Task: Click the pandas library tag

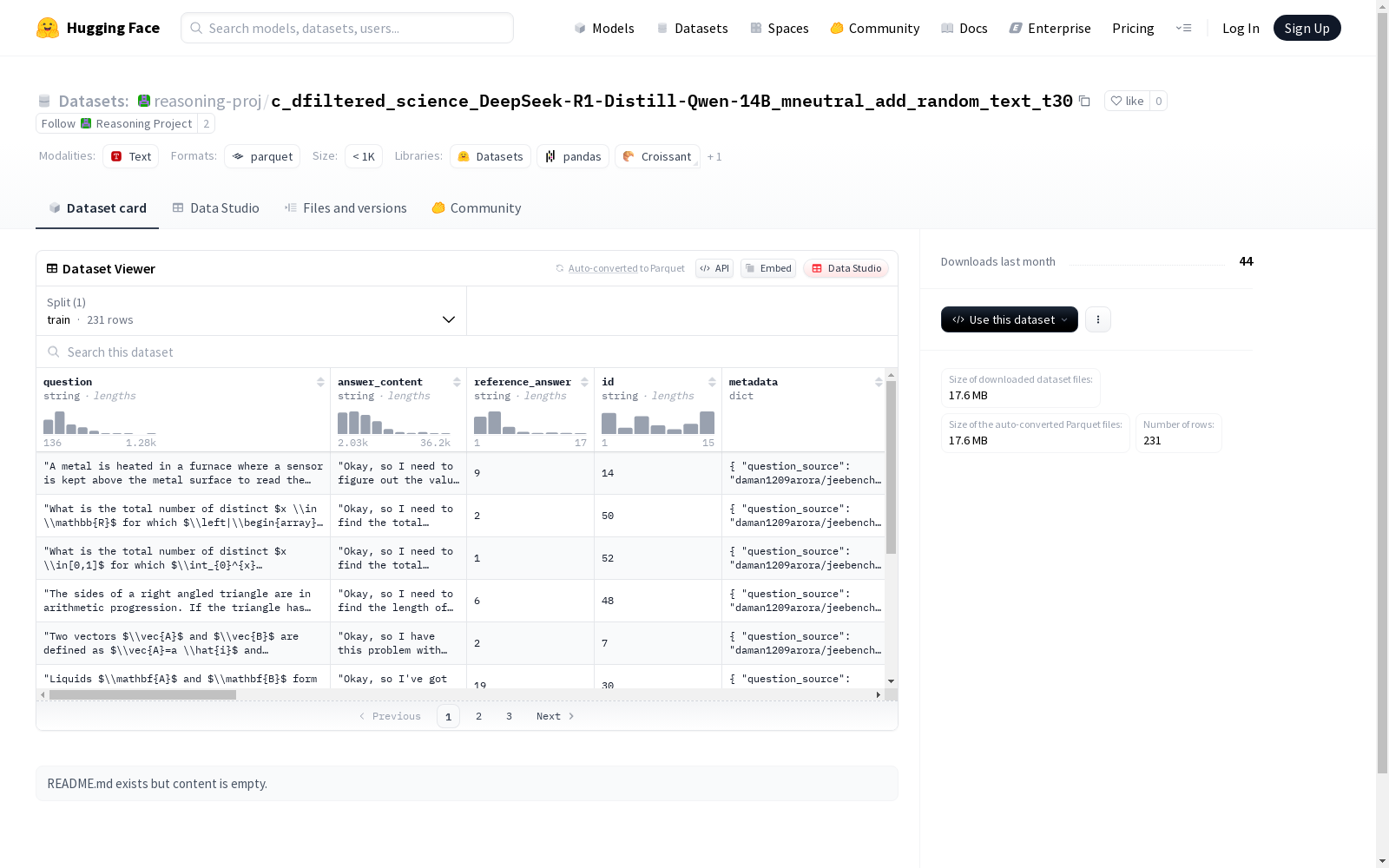Action: [x=573, y=156]
